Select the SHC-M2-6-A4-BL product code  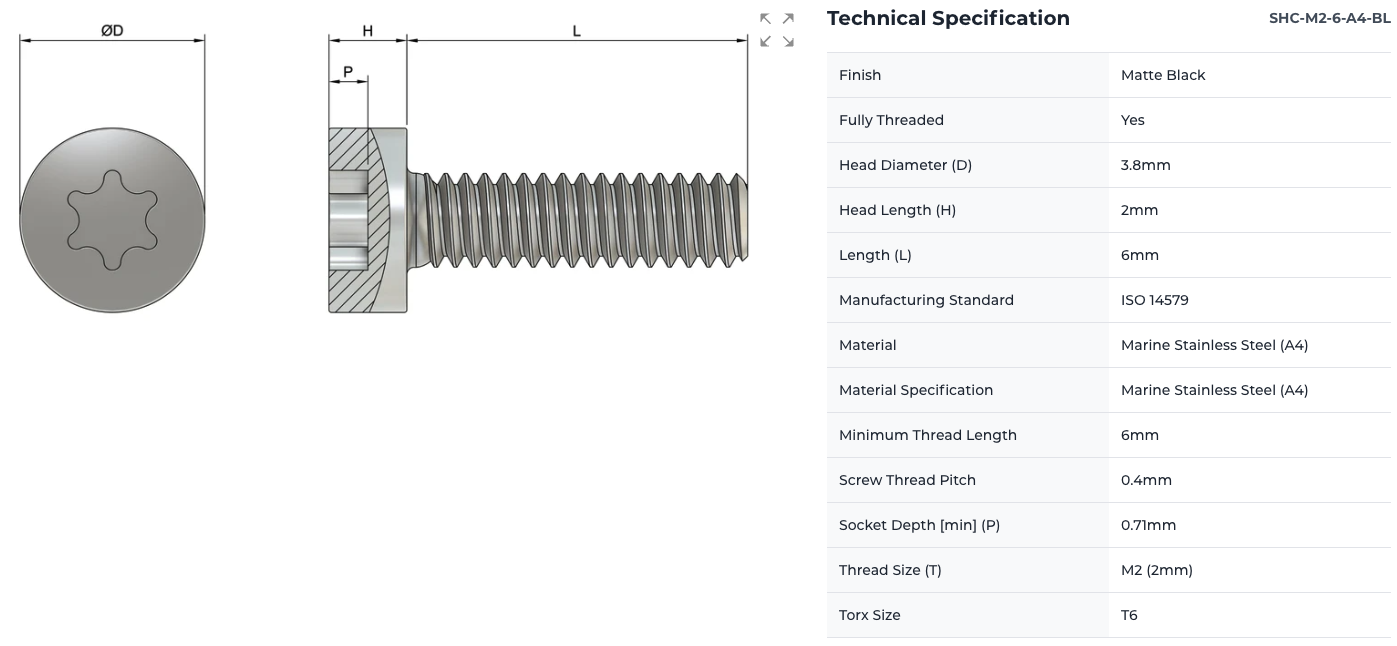tap(1329, 18)
